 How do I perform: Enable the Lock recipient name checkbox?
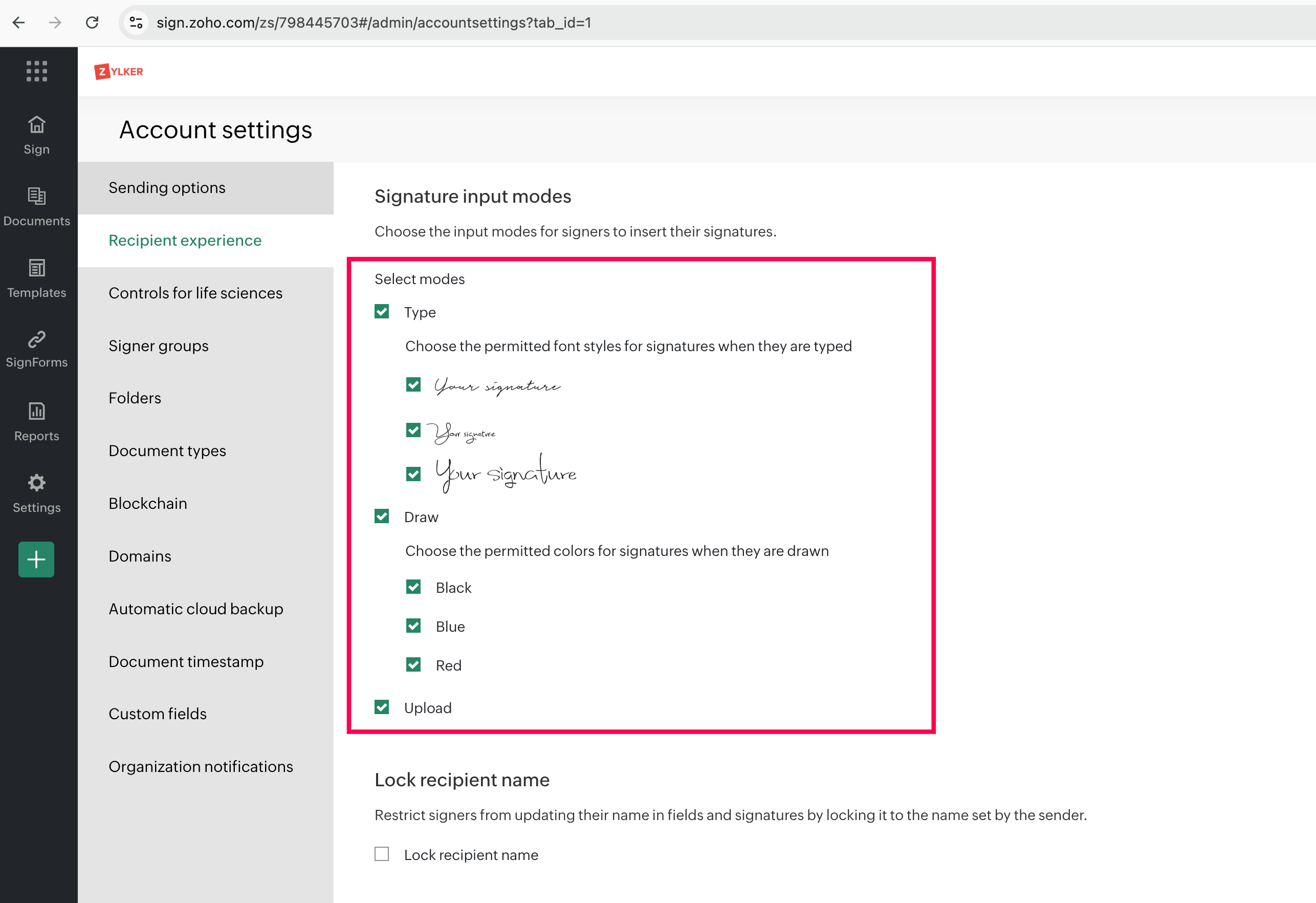coord(382,854)
